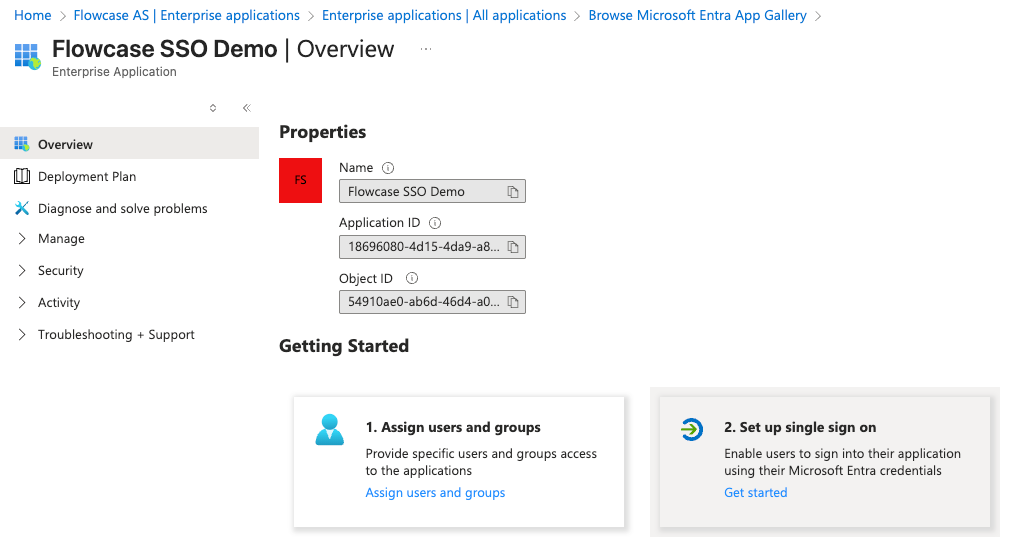Click the Object ID value field
Screen dimensions: 1018x550
pyautogui.click(x=432, y=302)
